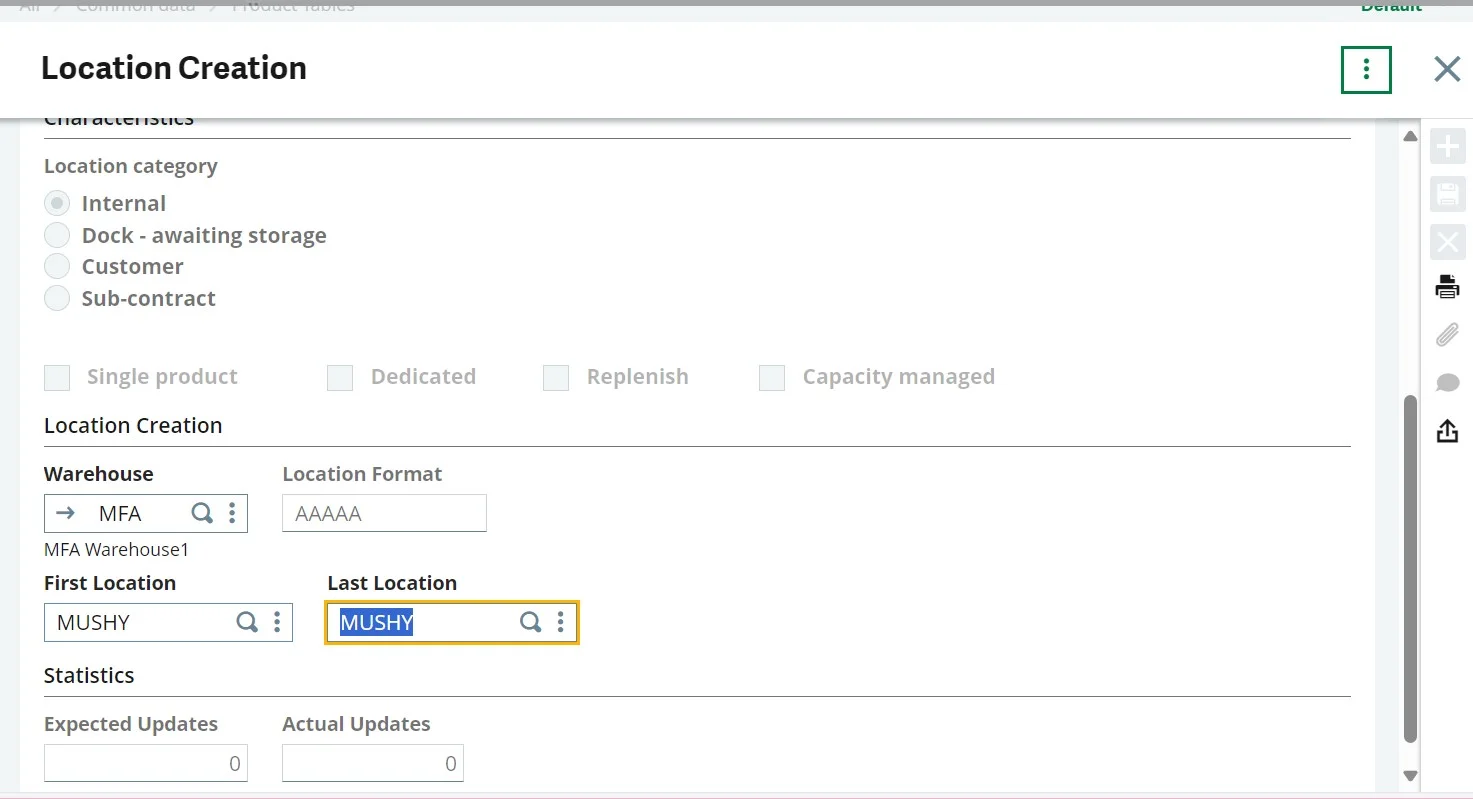Open the Last Location lookup magnifier

(531, 622)
